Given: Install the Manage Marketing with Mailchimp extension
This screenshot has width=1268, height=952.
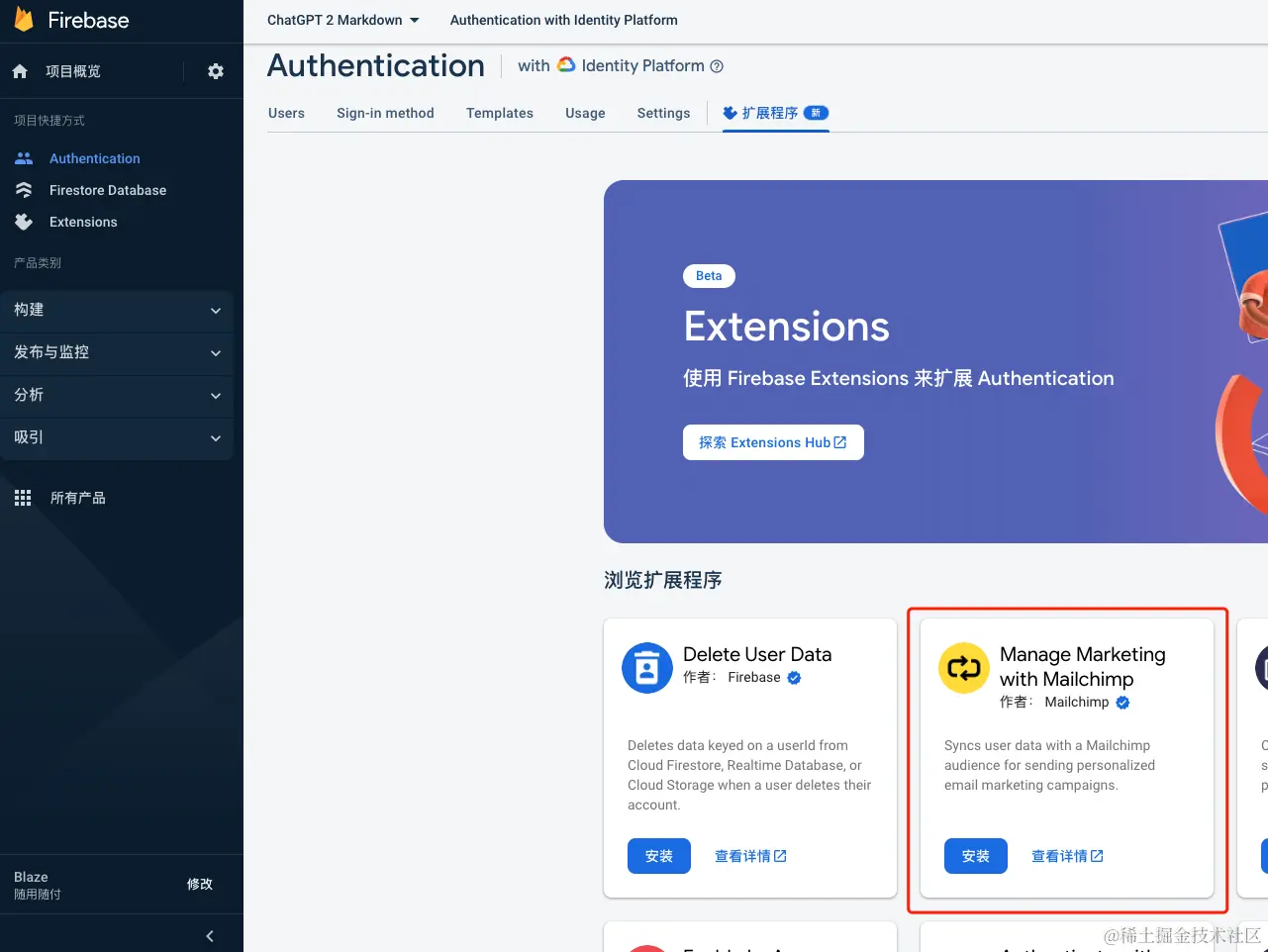Looking at the screenshot, I should pyautogui.click(x=976, y=856).
